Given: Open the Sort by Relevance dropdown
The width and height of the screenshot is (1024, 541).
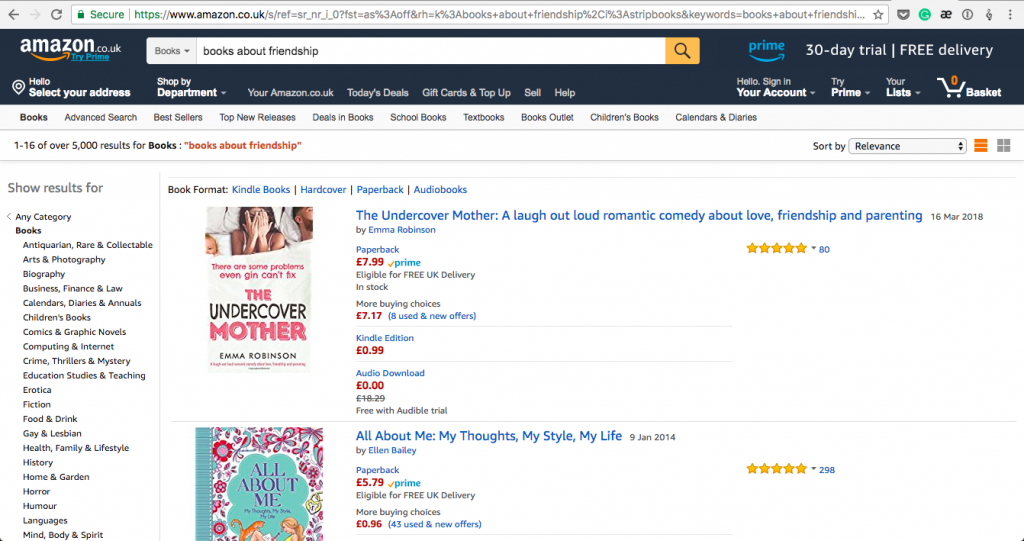Looking at the screenshot, I should pyautogui.click(x=907, y=146).
